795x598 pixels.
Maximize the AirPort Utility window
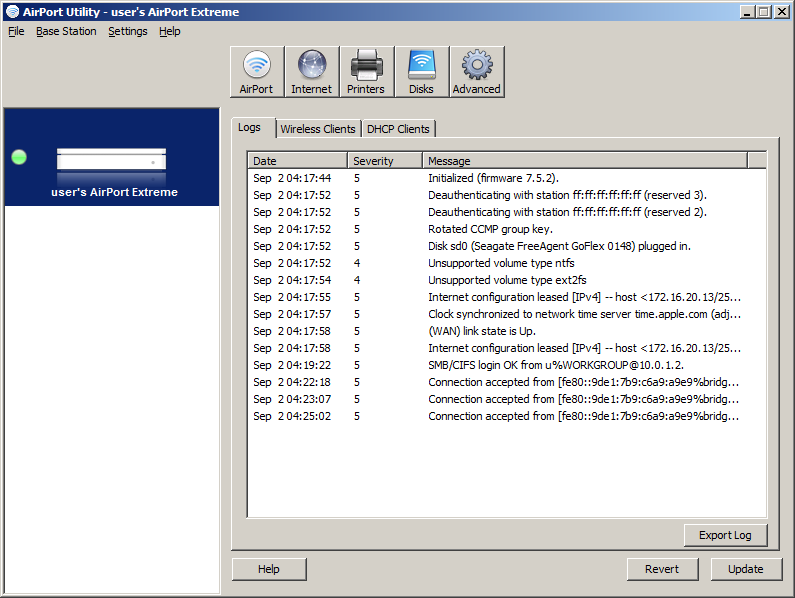(x=764, y=12)
